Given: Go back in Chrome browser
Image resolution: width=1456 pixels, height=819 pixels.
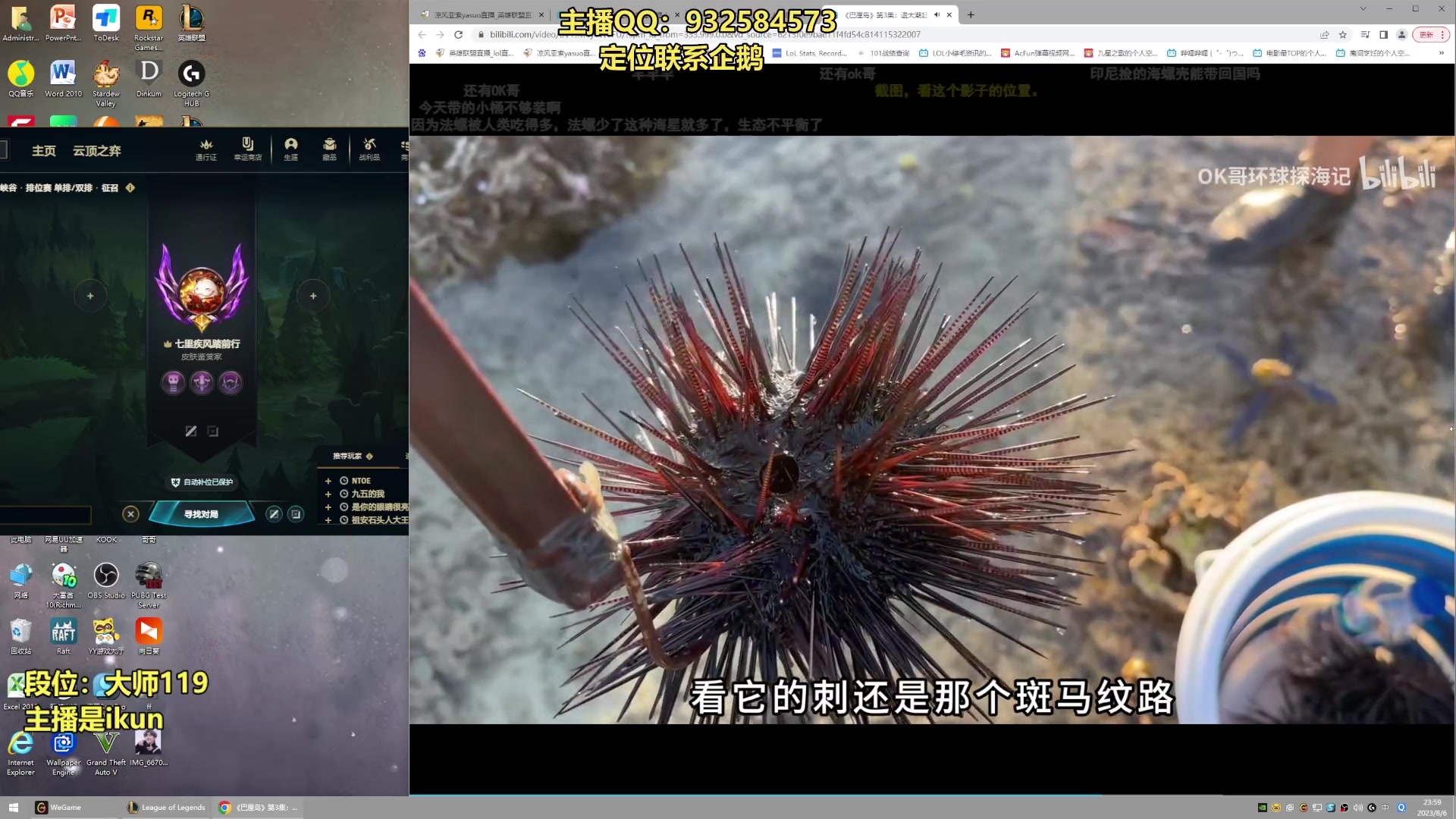Looking at the screenshot, I should (422, 35).
